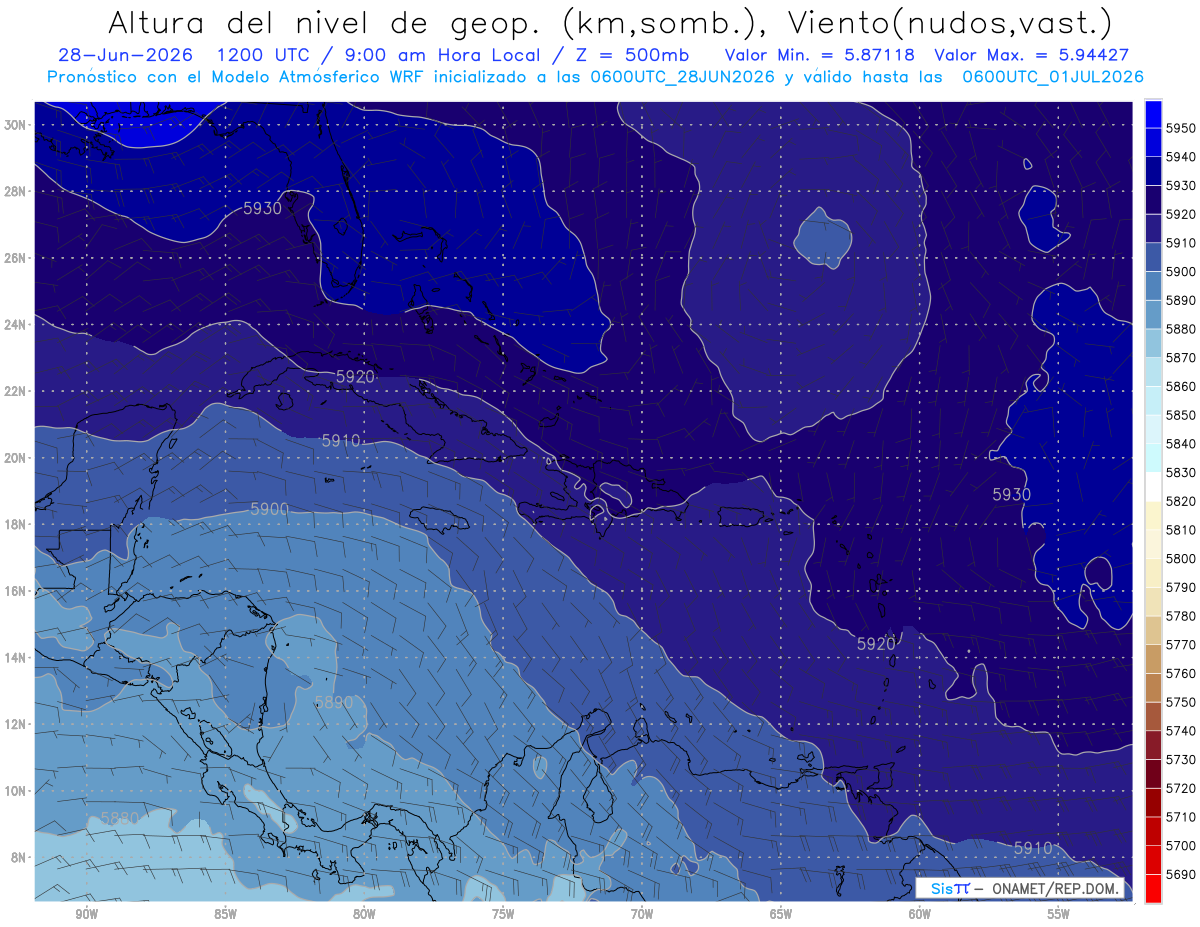Click the 5940 value on the color scale
Screen dimensions: 1200x927
click(x=1181, y=157)
